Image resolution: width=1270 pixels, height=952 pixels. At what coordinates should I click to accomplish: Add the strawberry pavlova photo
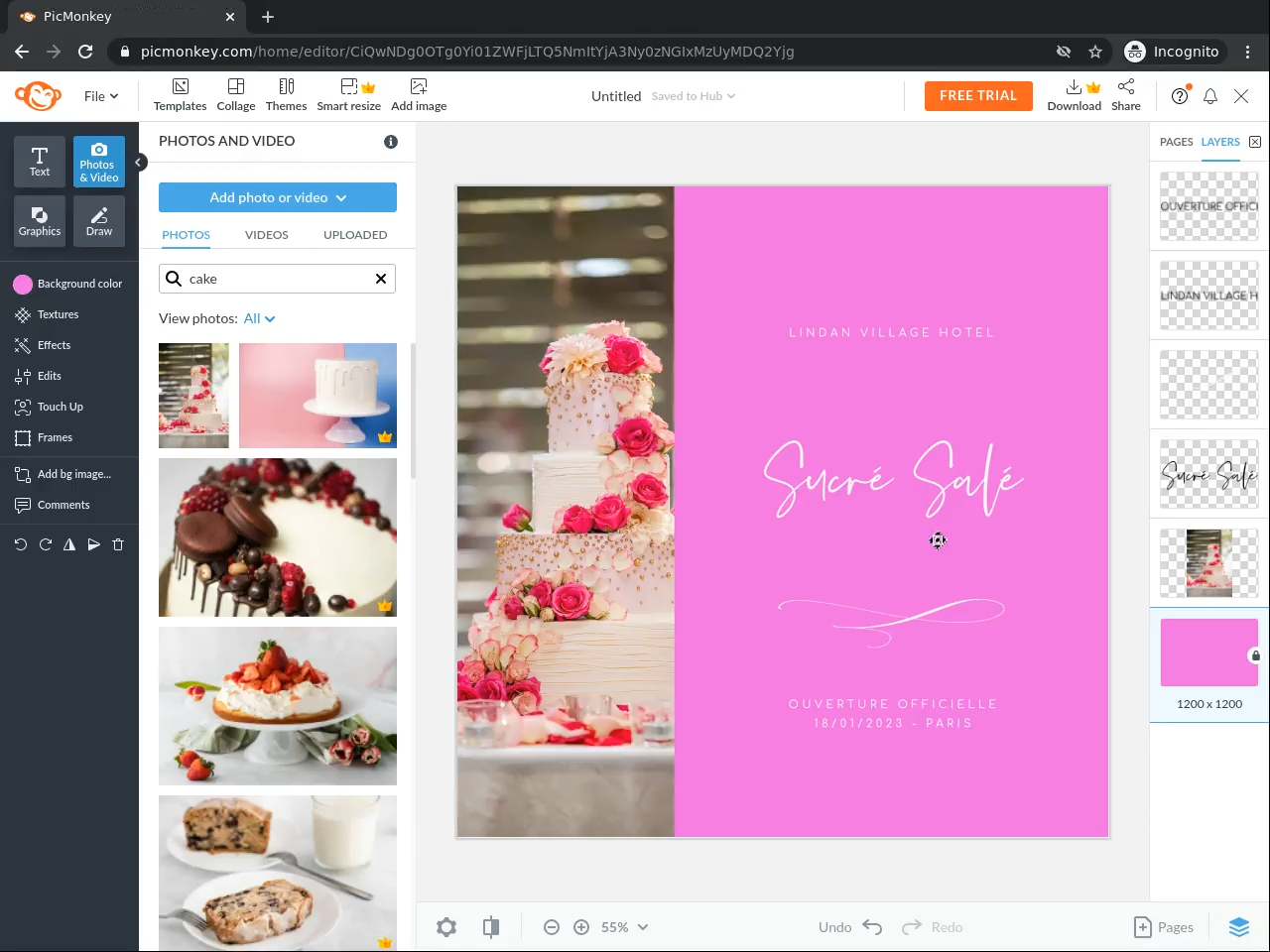278,706
